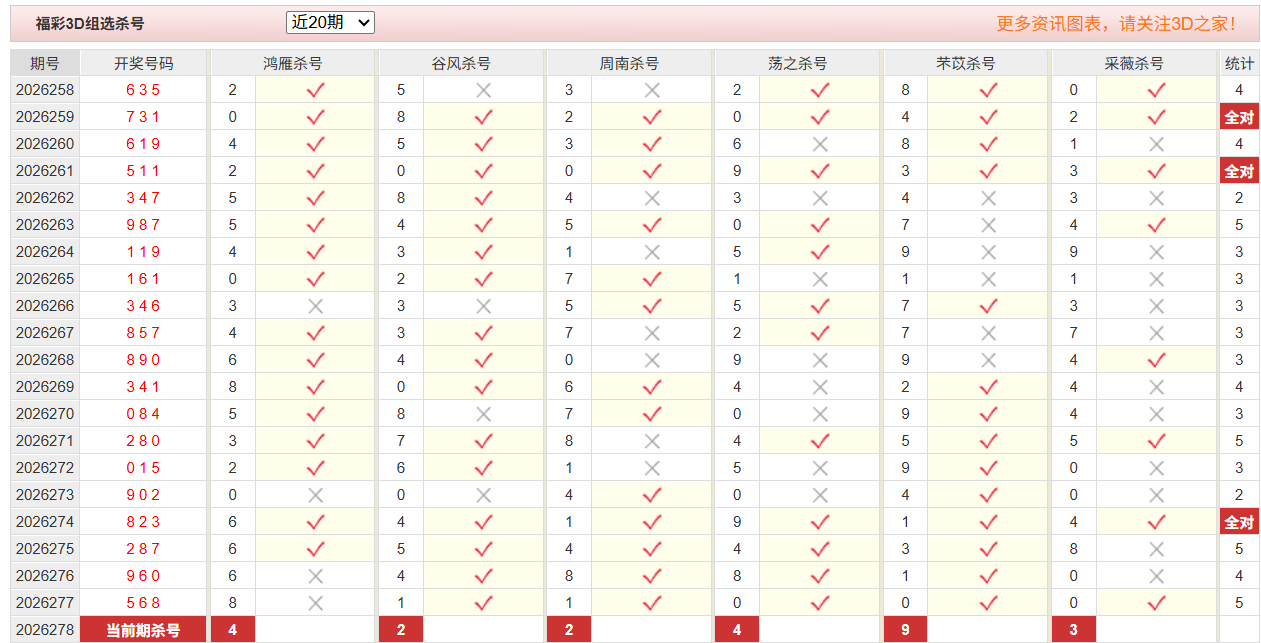This screenshot has width=1261, height=643.
Task: Click the 采薇杀号 check mark in row 2026263
Action: (x=1157, y=225)
